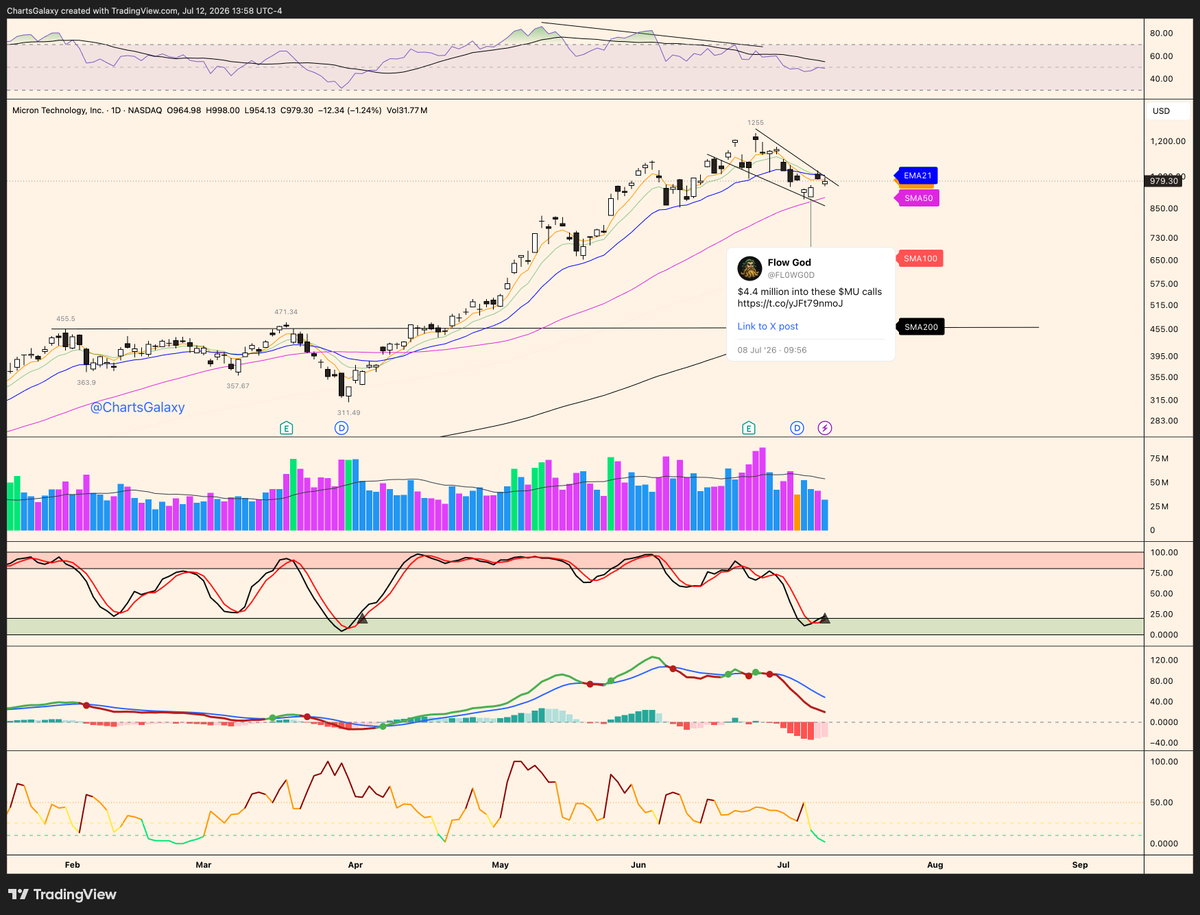
Task: Click the Micron Technology, Inc. symbol title
Action: pos(58,110)
